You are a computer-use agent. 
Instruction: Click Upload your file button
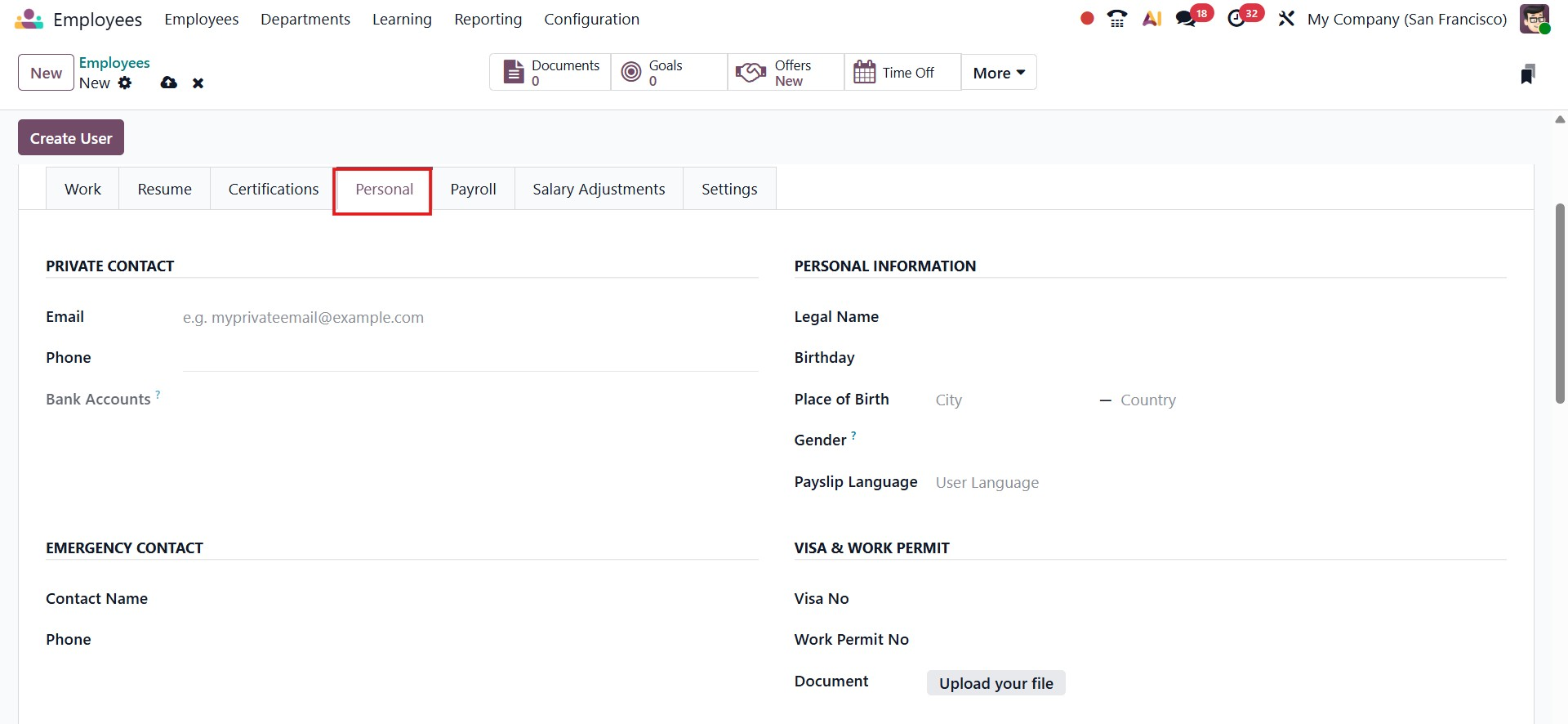996,683
